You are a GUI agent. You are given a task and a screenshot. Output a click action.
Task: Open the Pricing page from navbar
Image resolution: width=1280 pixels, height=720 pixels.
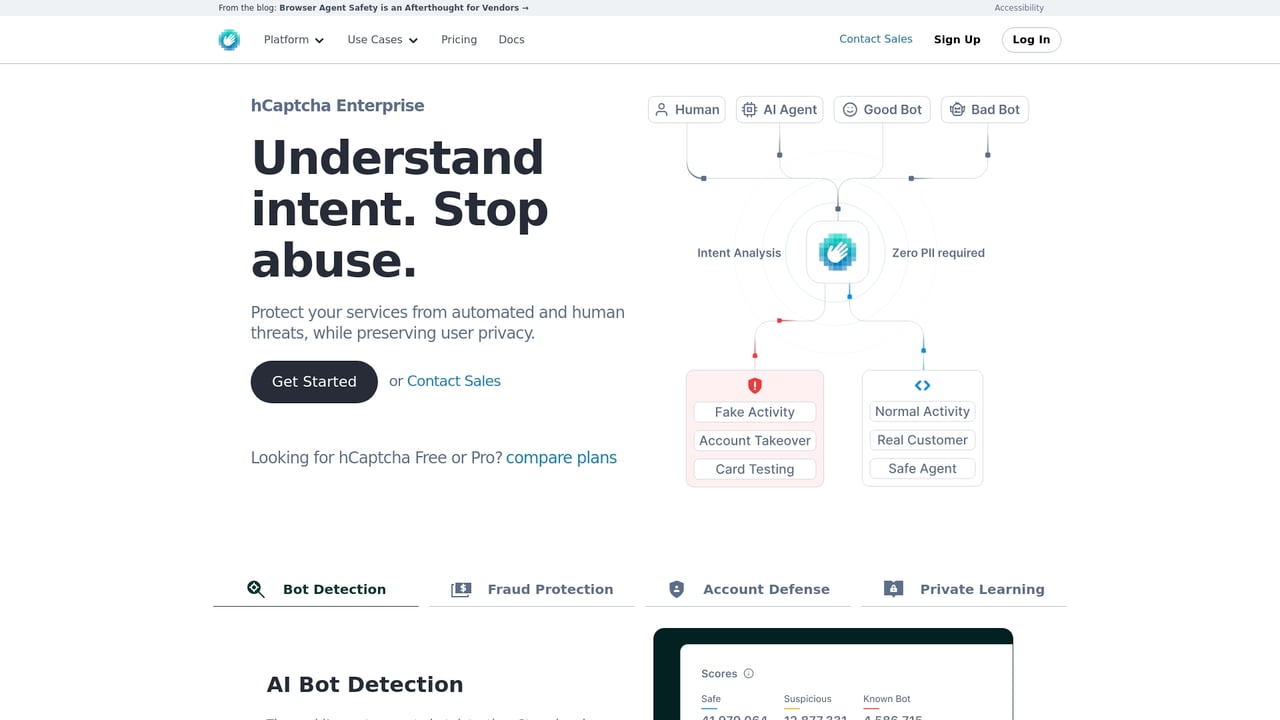[x=459, y=40]
